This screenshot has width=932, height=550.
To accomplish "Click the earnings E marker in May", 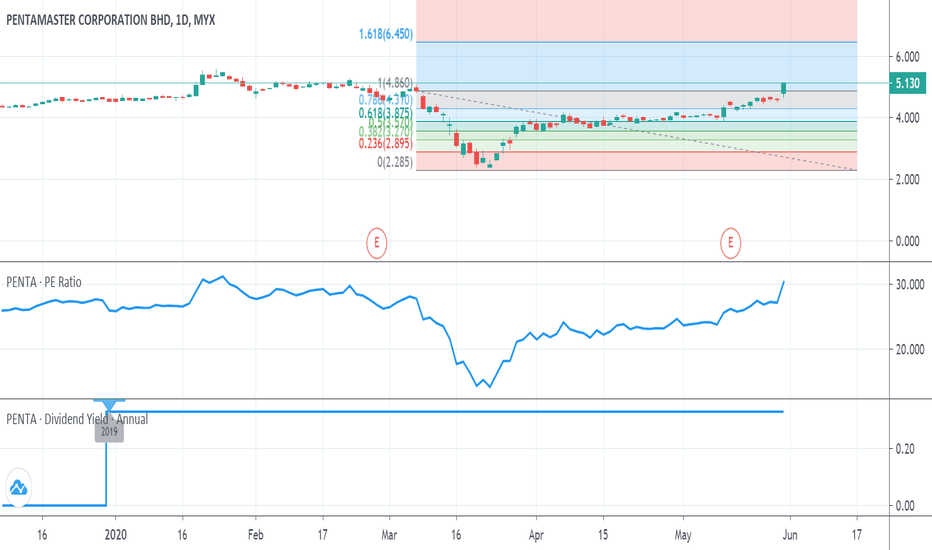I will click(731, 243).
